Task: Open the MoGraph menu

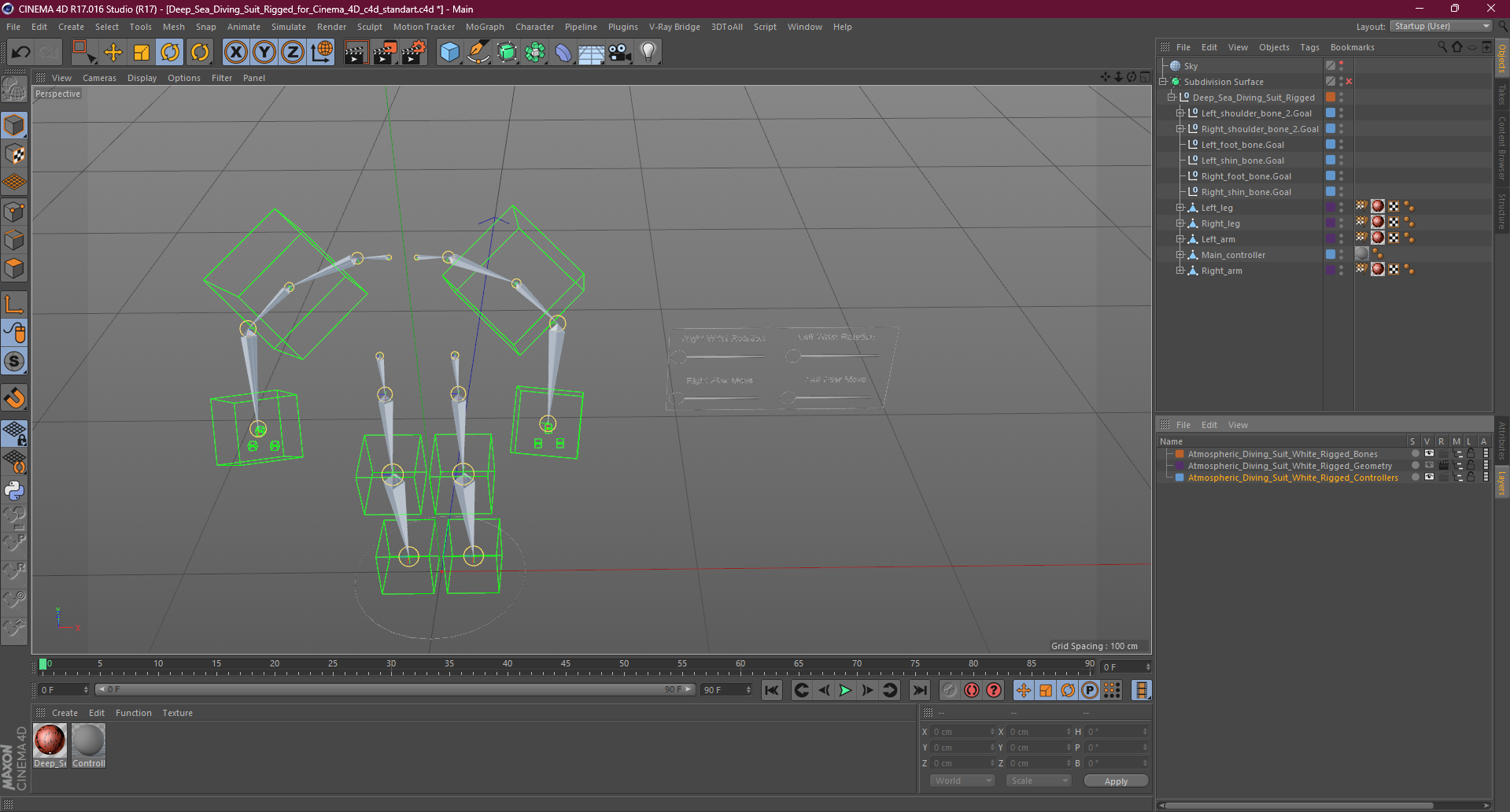Action: point(485,27)
